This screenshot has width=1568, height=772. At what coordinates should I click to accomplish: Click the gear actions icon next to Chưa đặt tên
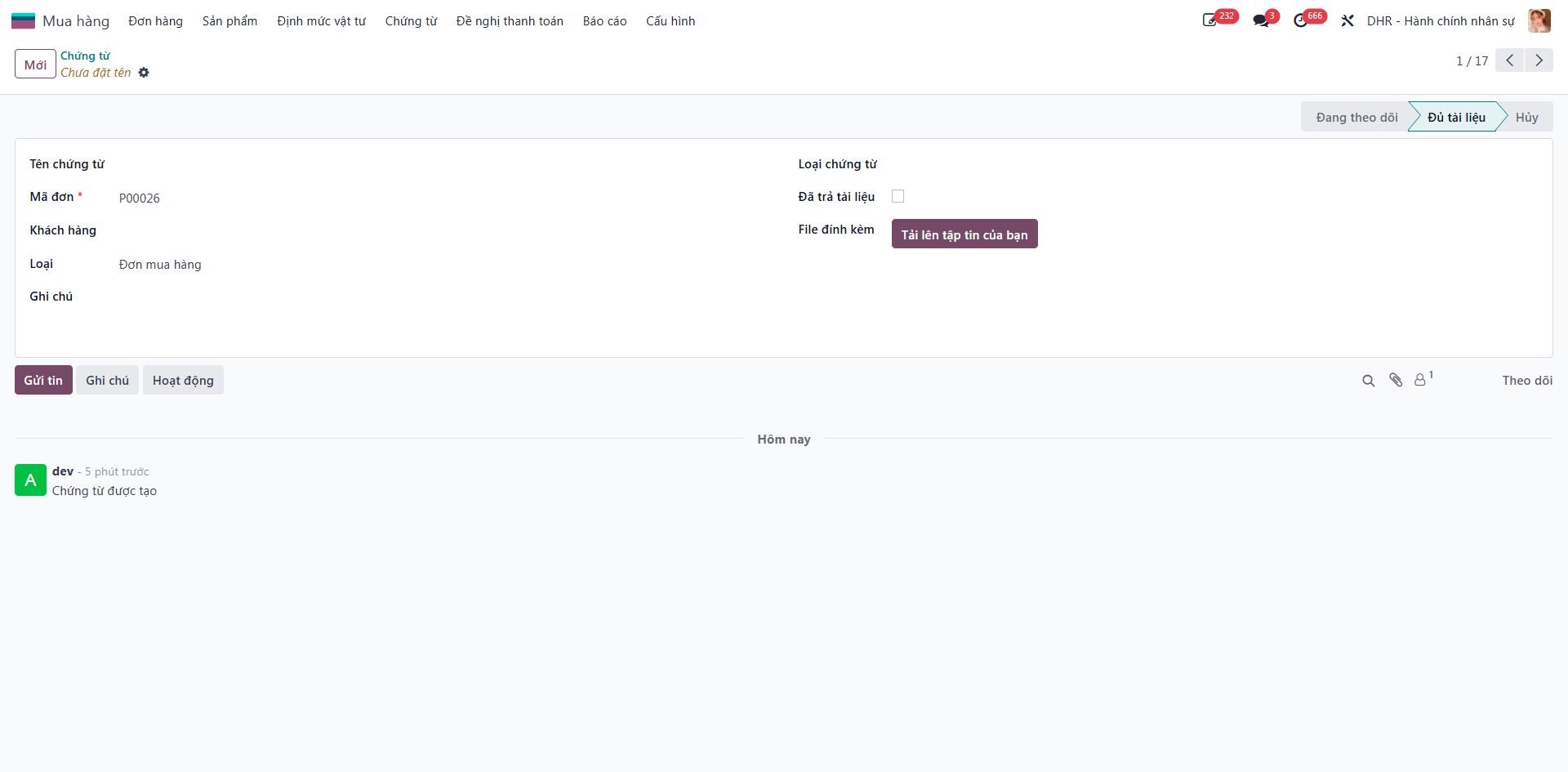coord(144,73)
